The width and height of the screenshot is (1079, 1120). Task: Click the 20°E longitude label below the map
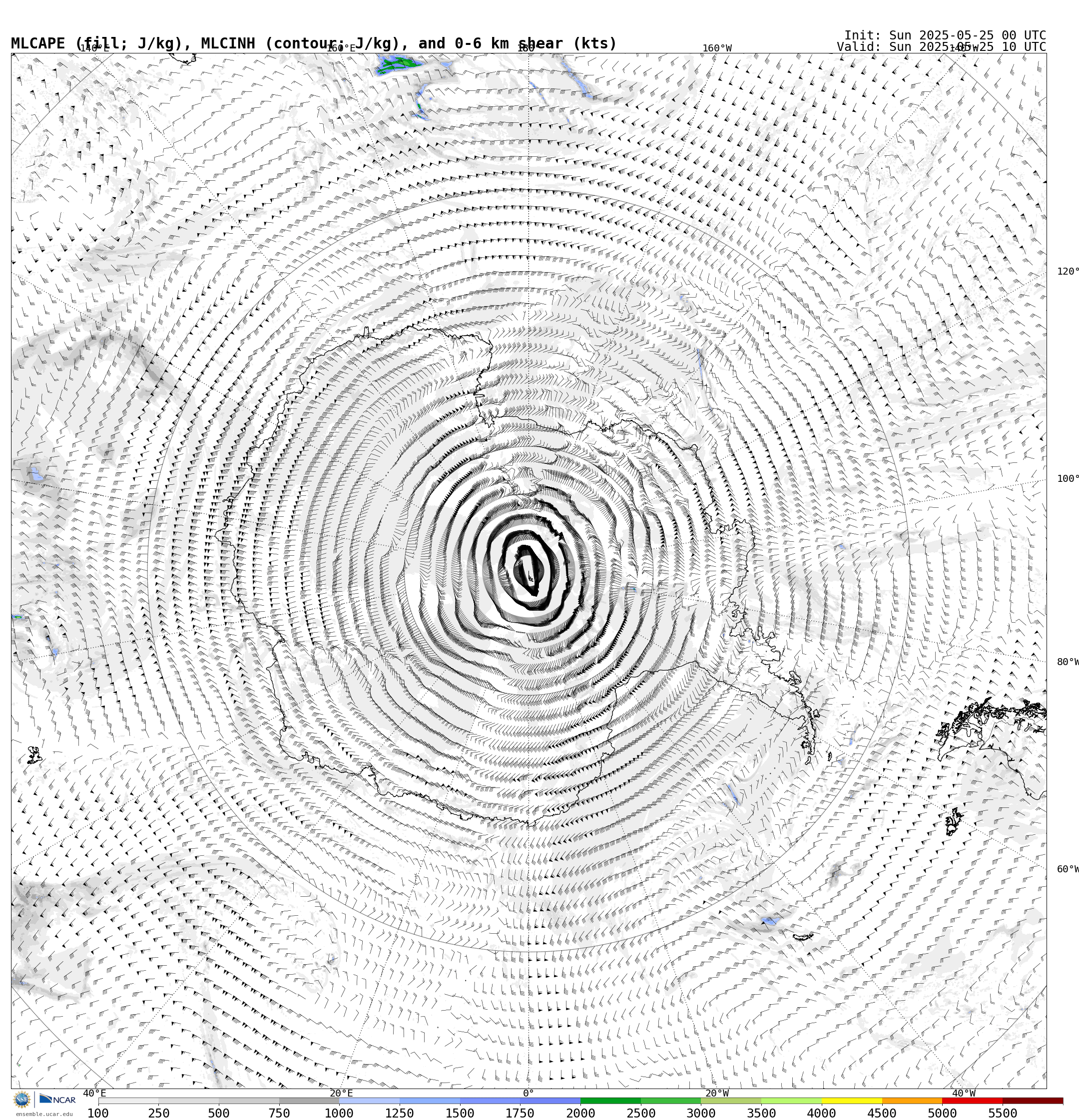coord(341,1093)
